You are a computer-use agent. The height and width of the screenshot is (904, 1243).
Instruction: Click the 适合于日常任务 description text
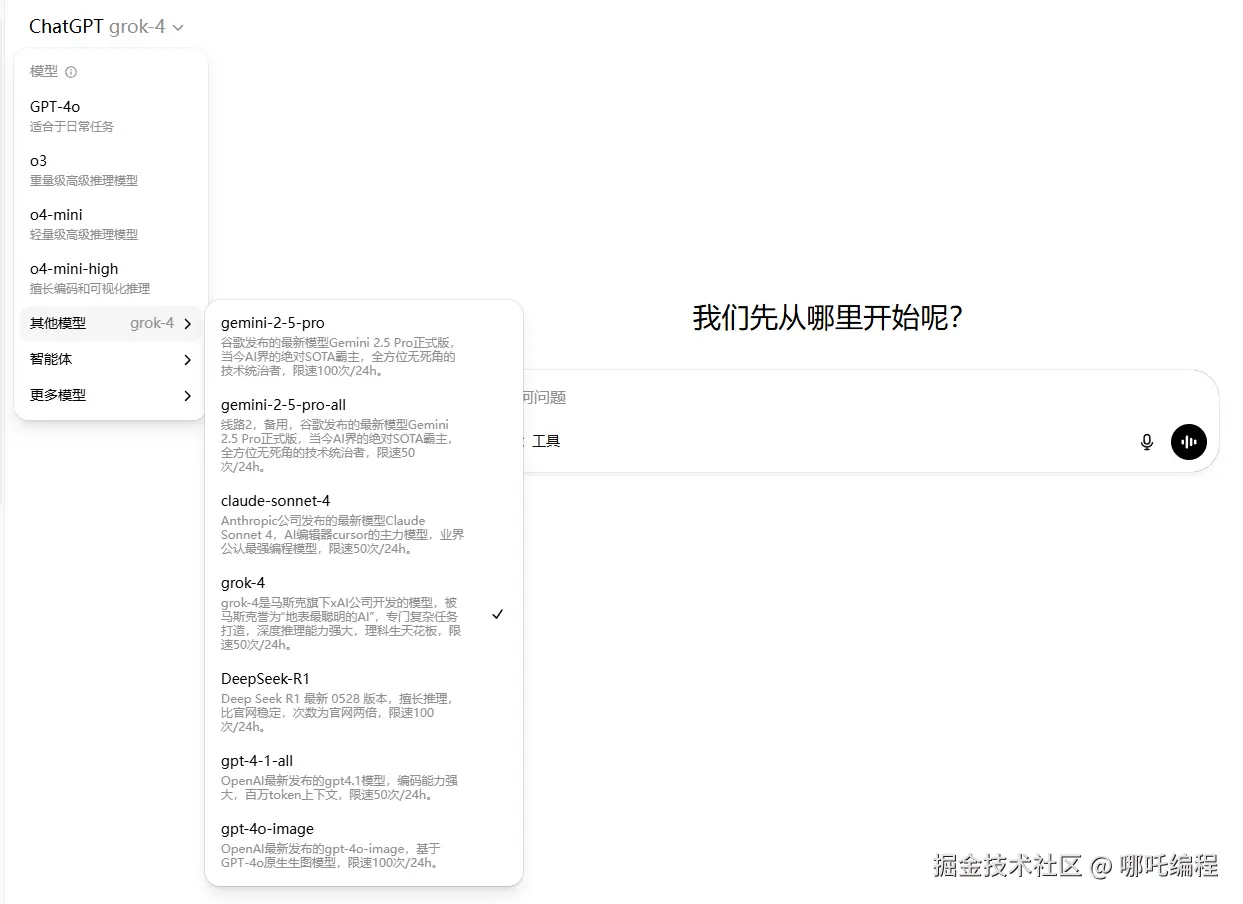coord(72,127)
